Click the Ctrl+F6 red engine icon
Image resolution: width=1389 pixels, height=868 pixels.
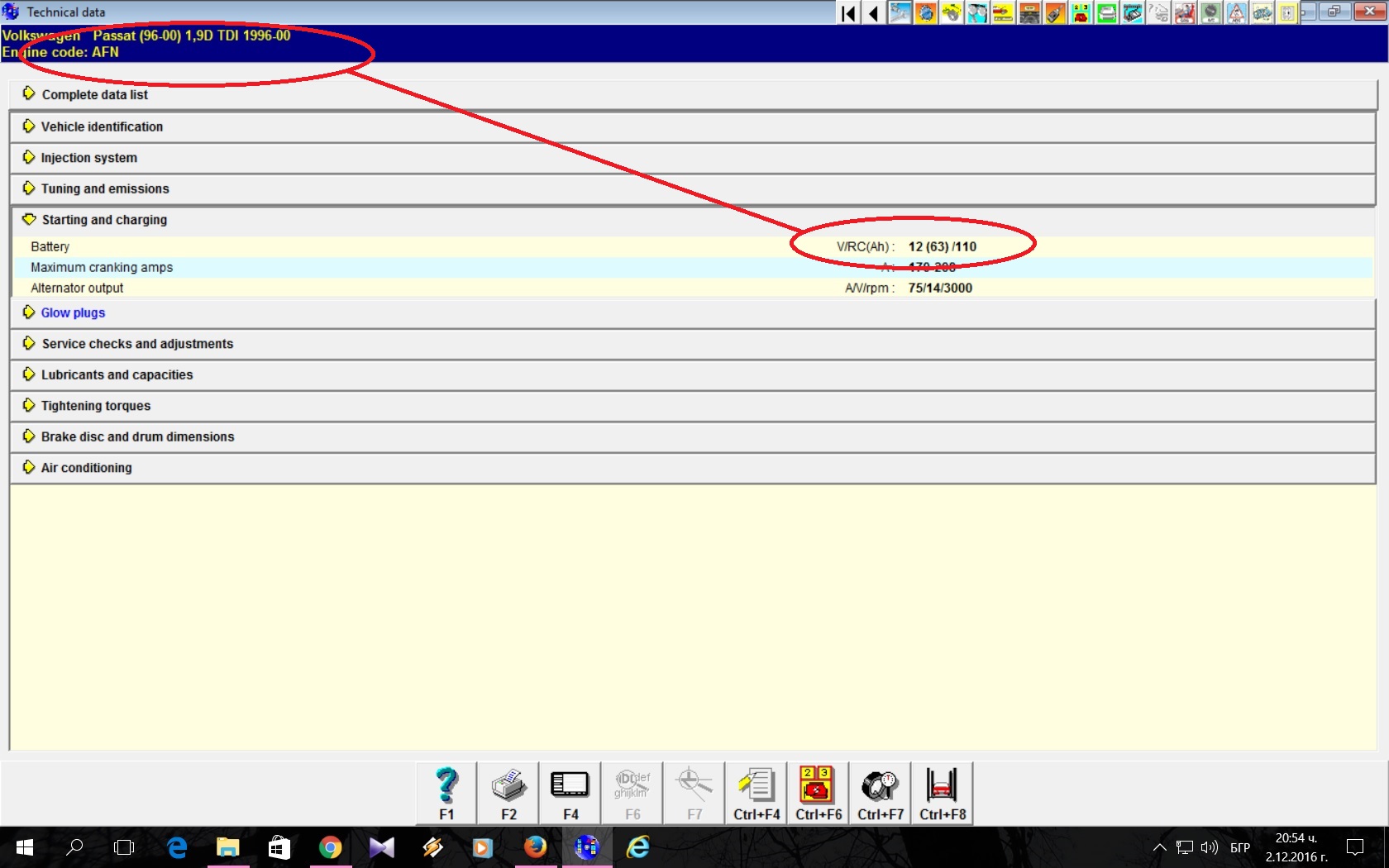coord(819,793)
